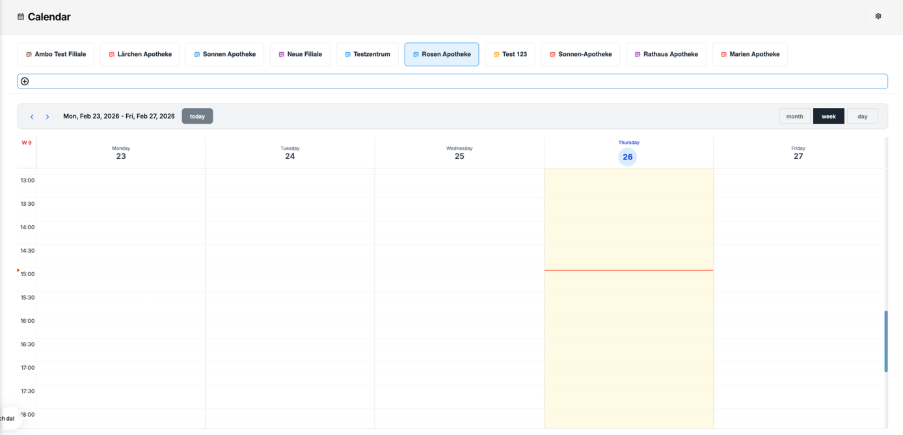Go to next week arrow
This screenshot has width=903, height=435.
(x=47, y=116)
